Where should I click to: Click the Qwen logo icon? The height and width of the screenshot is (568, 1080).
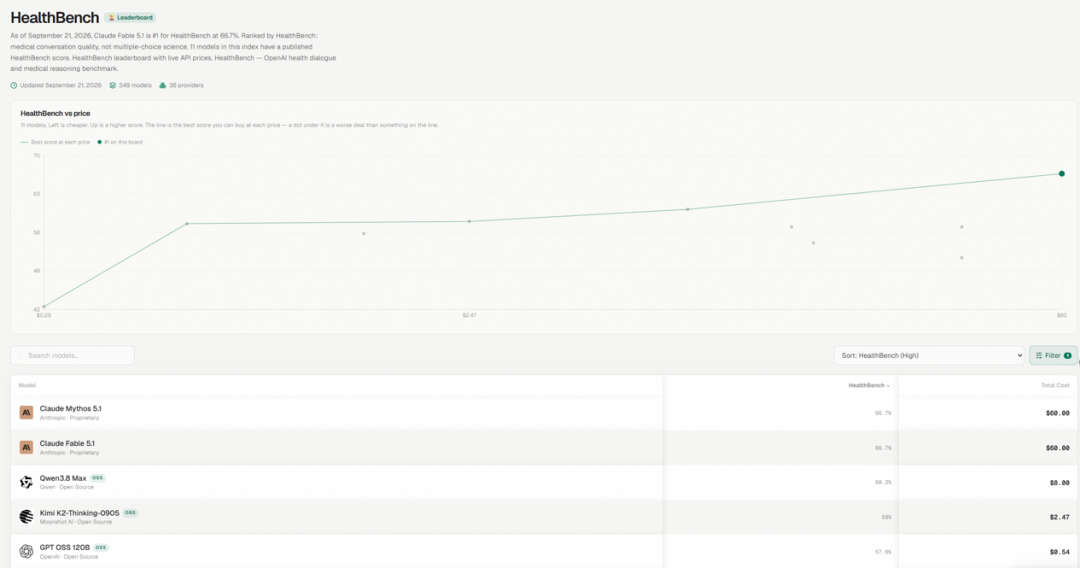pyautogui.click(x=26, y=482)
